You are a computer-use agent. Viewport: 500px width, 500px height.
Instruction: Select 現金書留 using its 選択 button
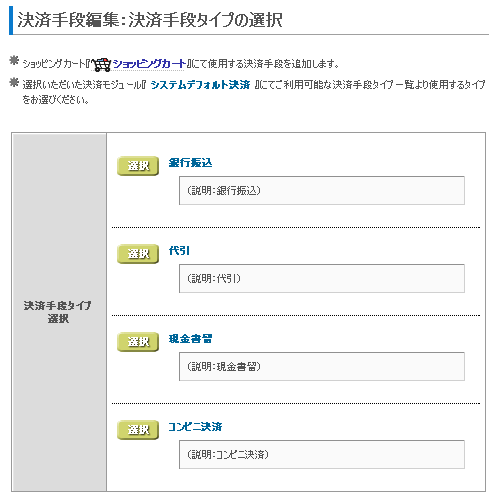[x=138, y=342]
